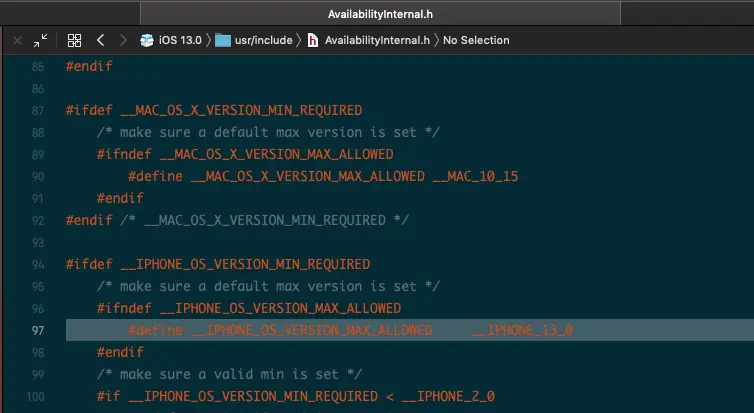Click '__MAC_OS_X_VERSION_MIN_REQUIRED' on line 87
Viewport: 754px width, 413px height.
click(x=241, y=111)
